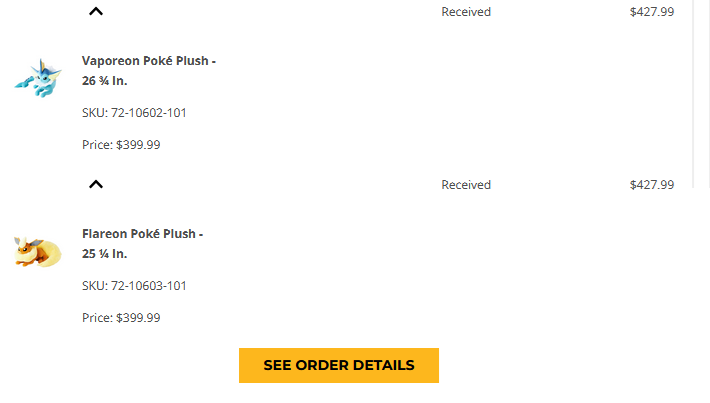
Task: Click $427.99 total above the Flareon item
Action: [651, 185]
